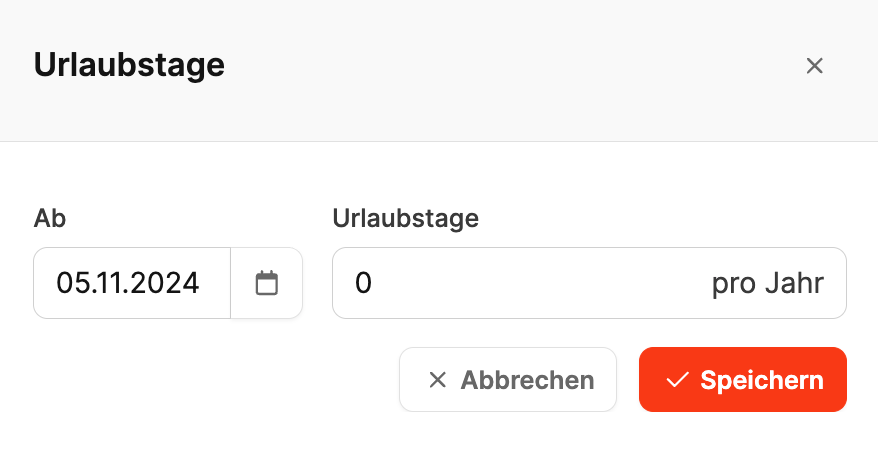This screenshot has width=878, height=462.
Task: Click the empty space inside the days-per-year field
Action: [x=540, y=283]
